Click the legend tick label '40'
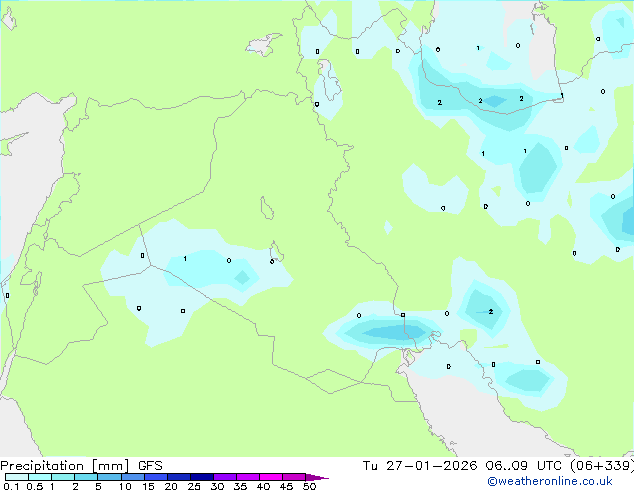Viewport: 634px width, 490px height. [x=263, y=486]
